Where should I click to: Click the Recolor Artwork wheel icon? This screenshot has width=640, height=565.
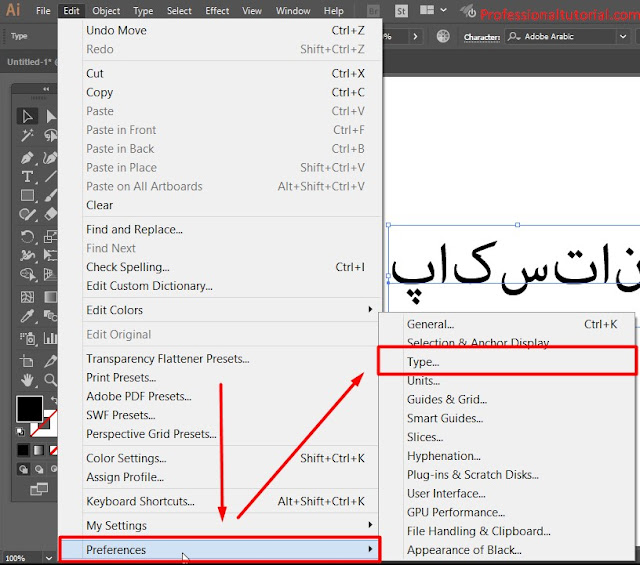(443, 36)
